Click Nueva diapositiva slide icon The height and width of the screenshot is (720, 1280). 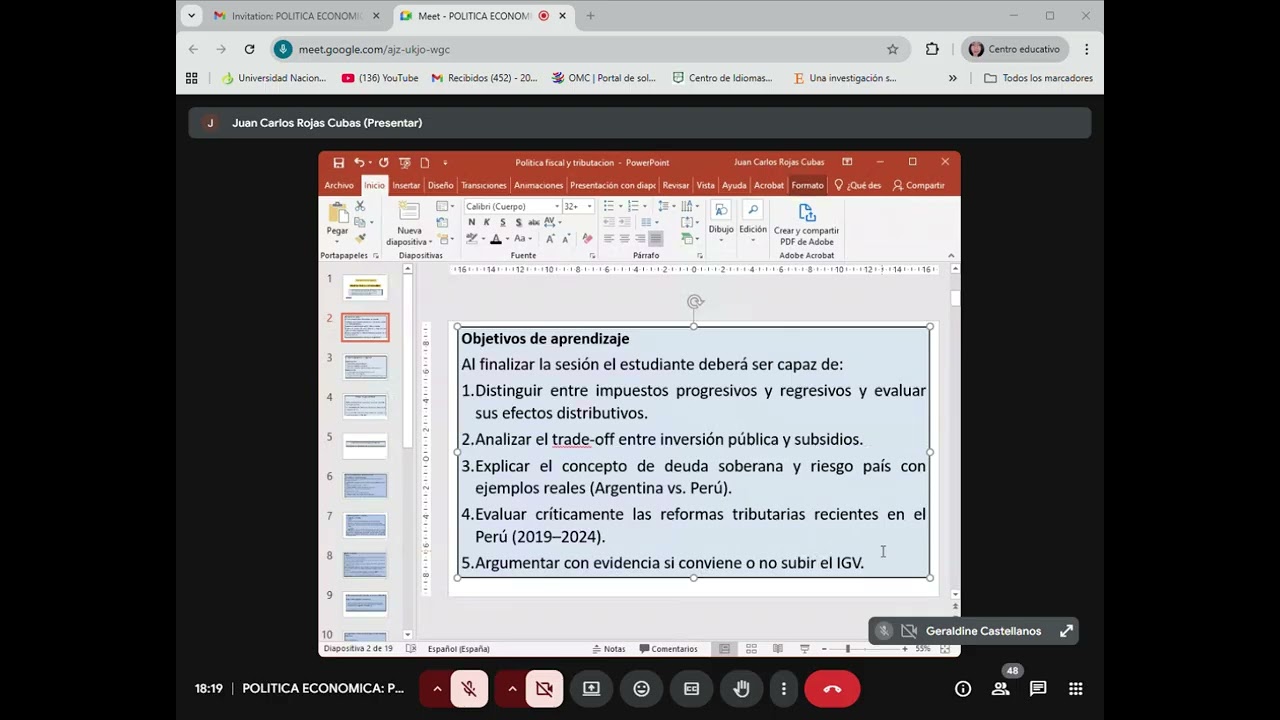pos(409,211)
